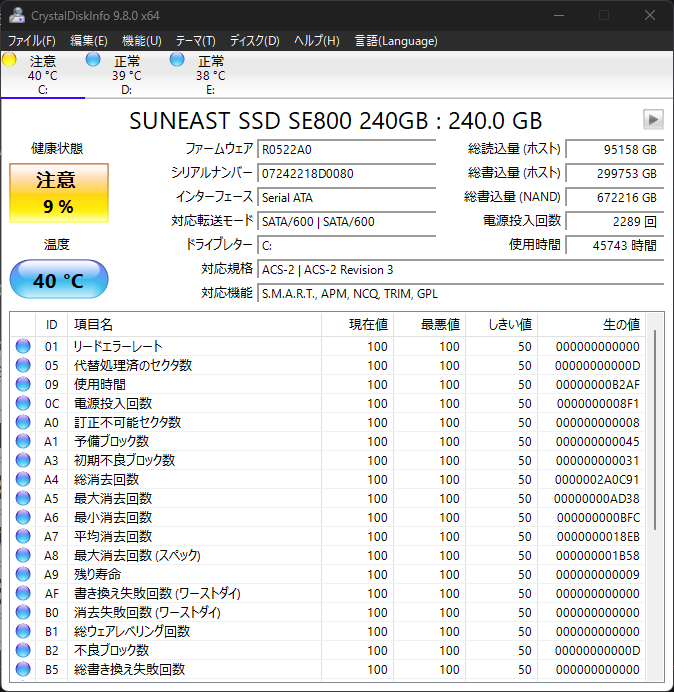The height and width of the screenshot is (692, 674).
Task: Click the serial number field 07242218D0080
Action: [x=347, y=173]
